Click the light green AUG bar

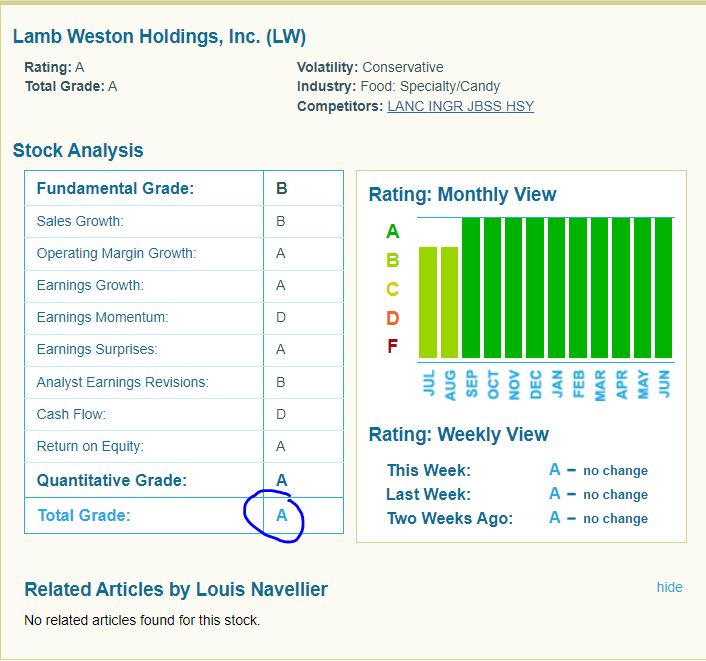(x=449, y=302)
